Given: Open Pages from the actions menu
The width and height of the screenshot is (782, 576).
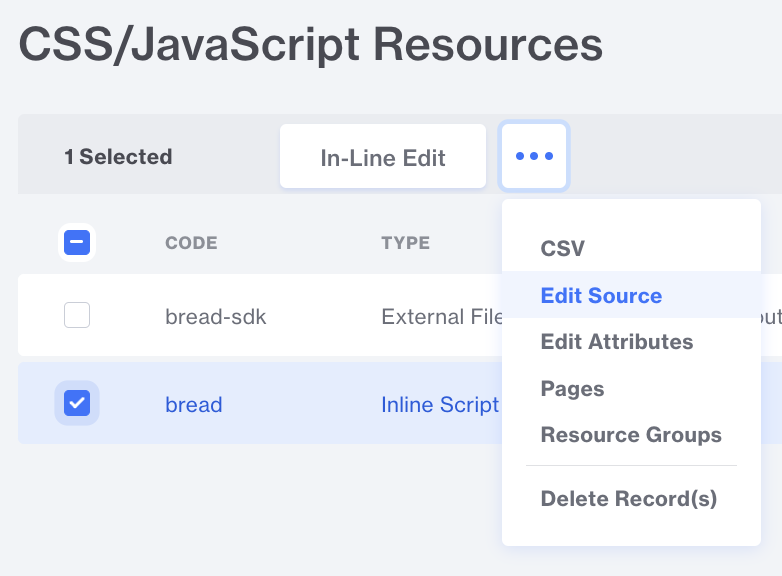Looking at the screenshot, I should [572, 388].
